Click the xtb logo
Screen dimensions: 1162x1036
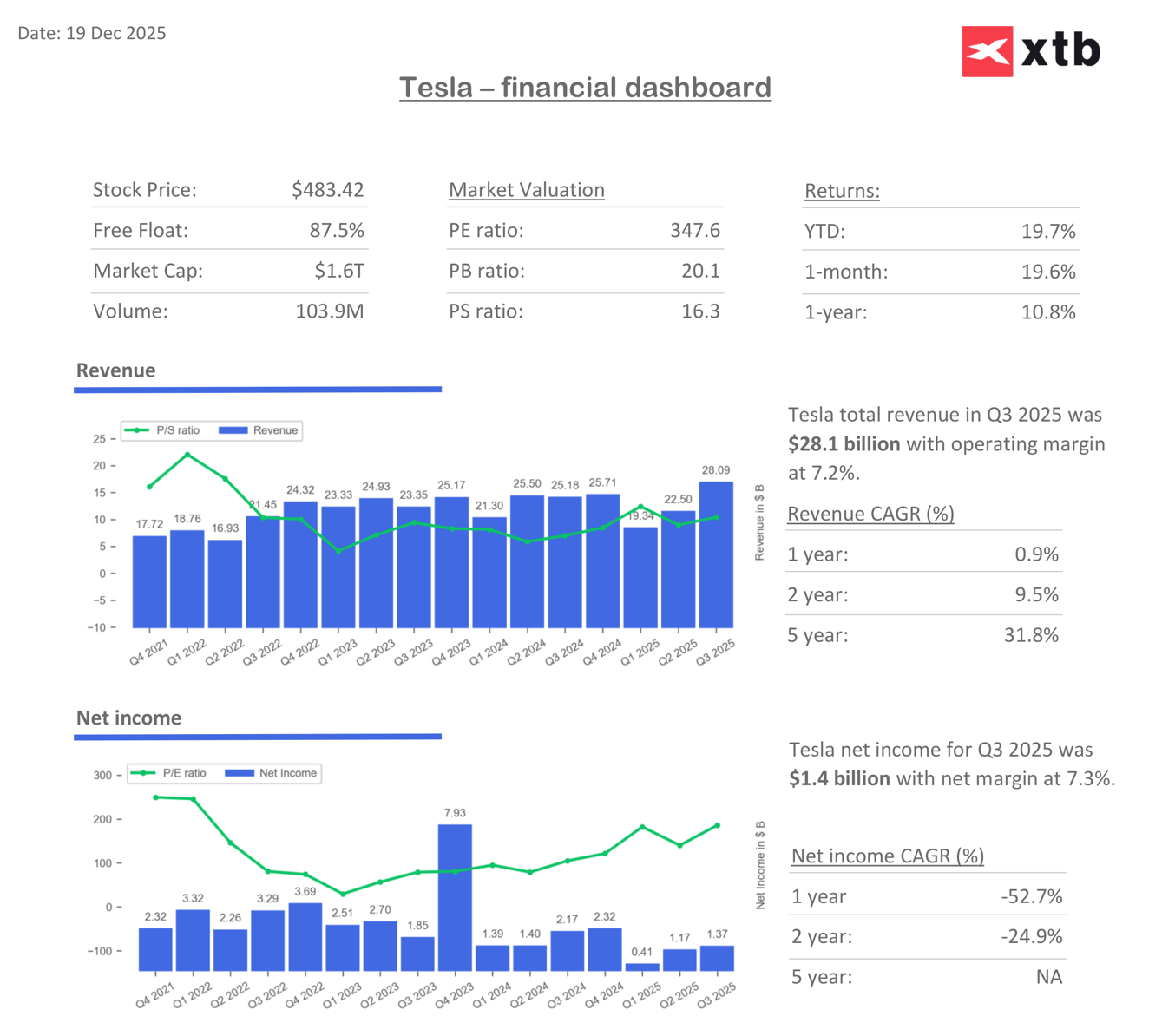tap(1031, 50)
